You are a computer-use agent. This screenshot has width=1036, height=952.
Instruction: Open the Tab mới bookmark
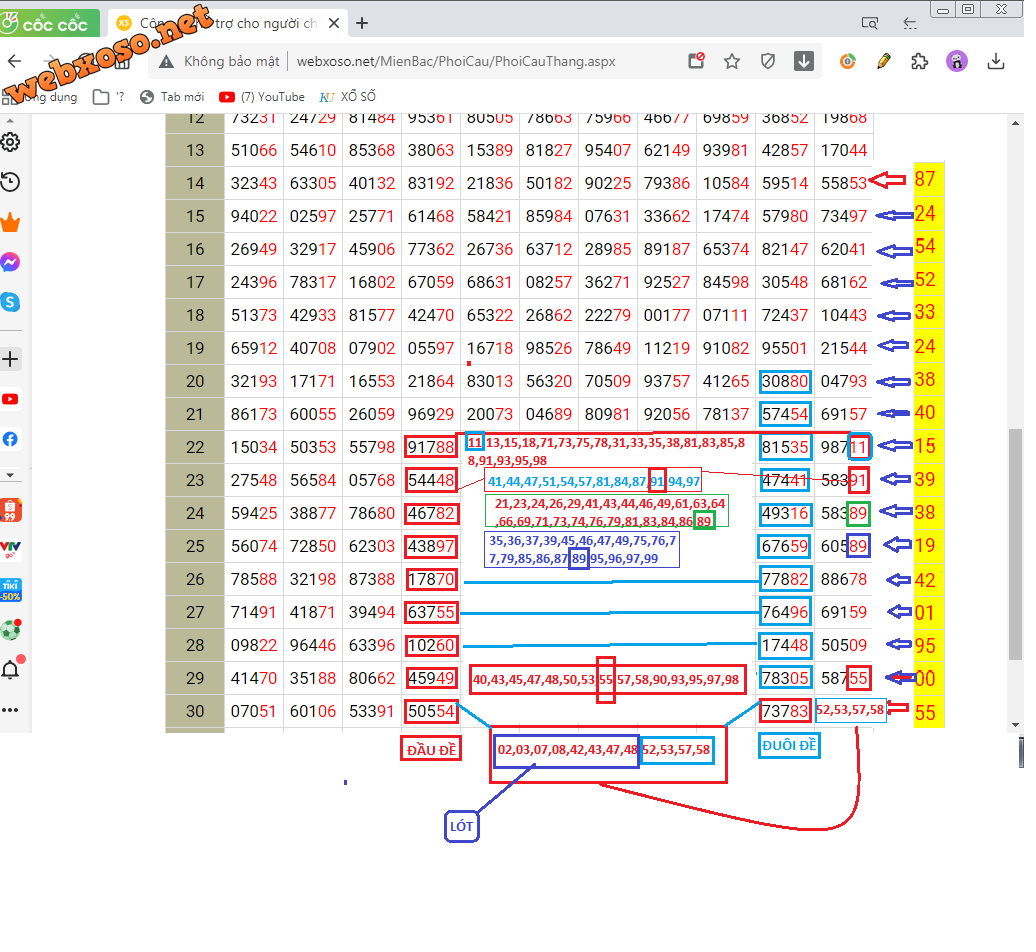click(172, 97)
